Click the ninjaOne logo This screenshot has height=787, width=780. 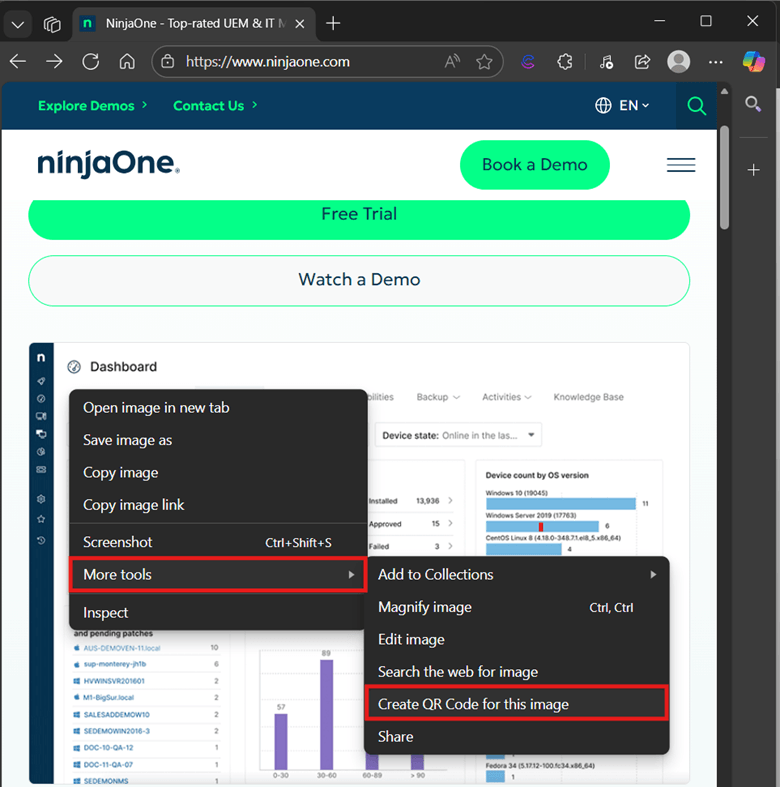[x=108, y=164]
